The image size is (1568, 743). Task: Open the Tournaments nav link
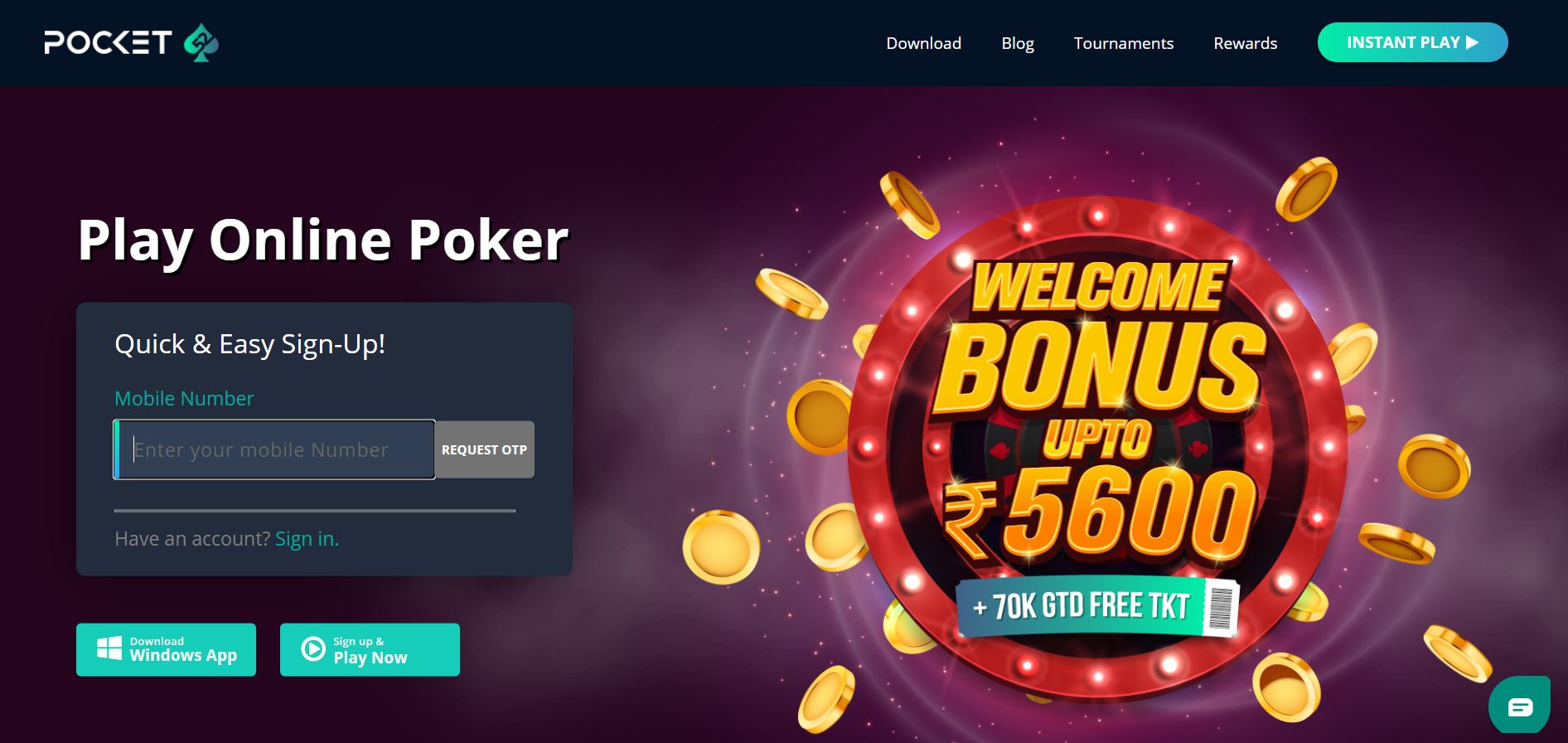(1123, 43)
